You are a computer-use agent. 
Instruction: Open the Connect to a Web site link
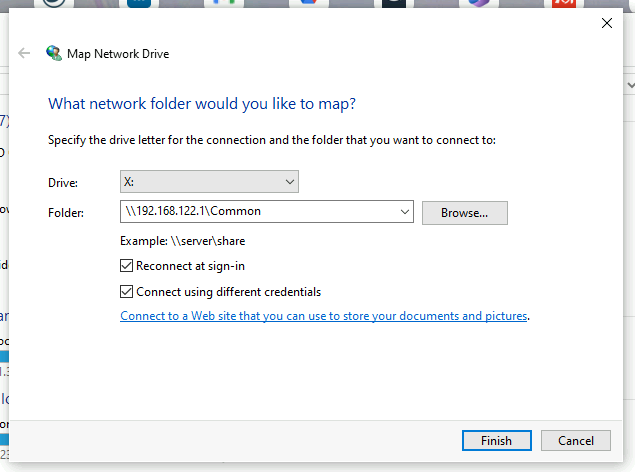click(x=323, y=316)
